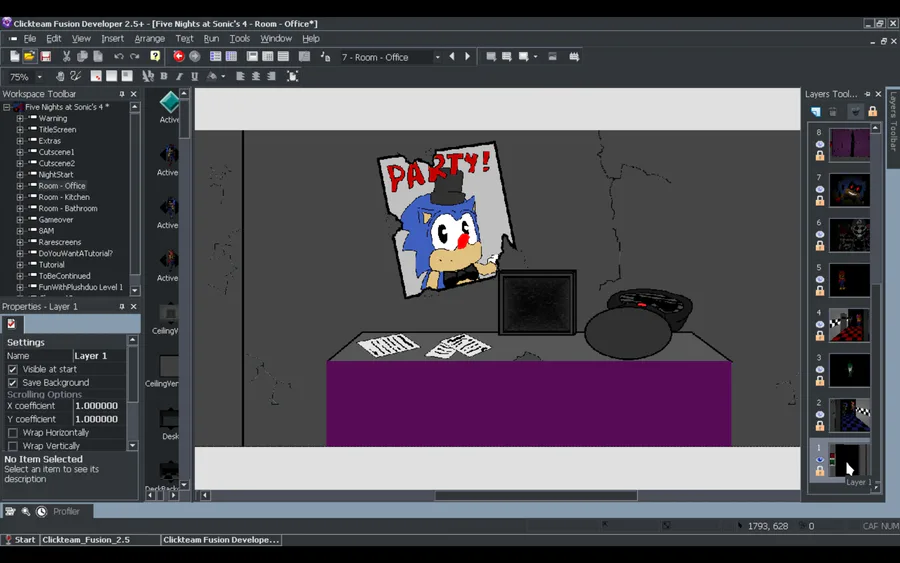
Task: Collapse Five Nights at Sonic's 4 root
Action: tap(6, 107)
